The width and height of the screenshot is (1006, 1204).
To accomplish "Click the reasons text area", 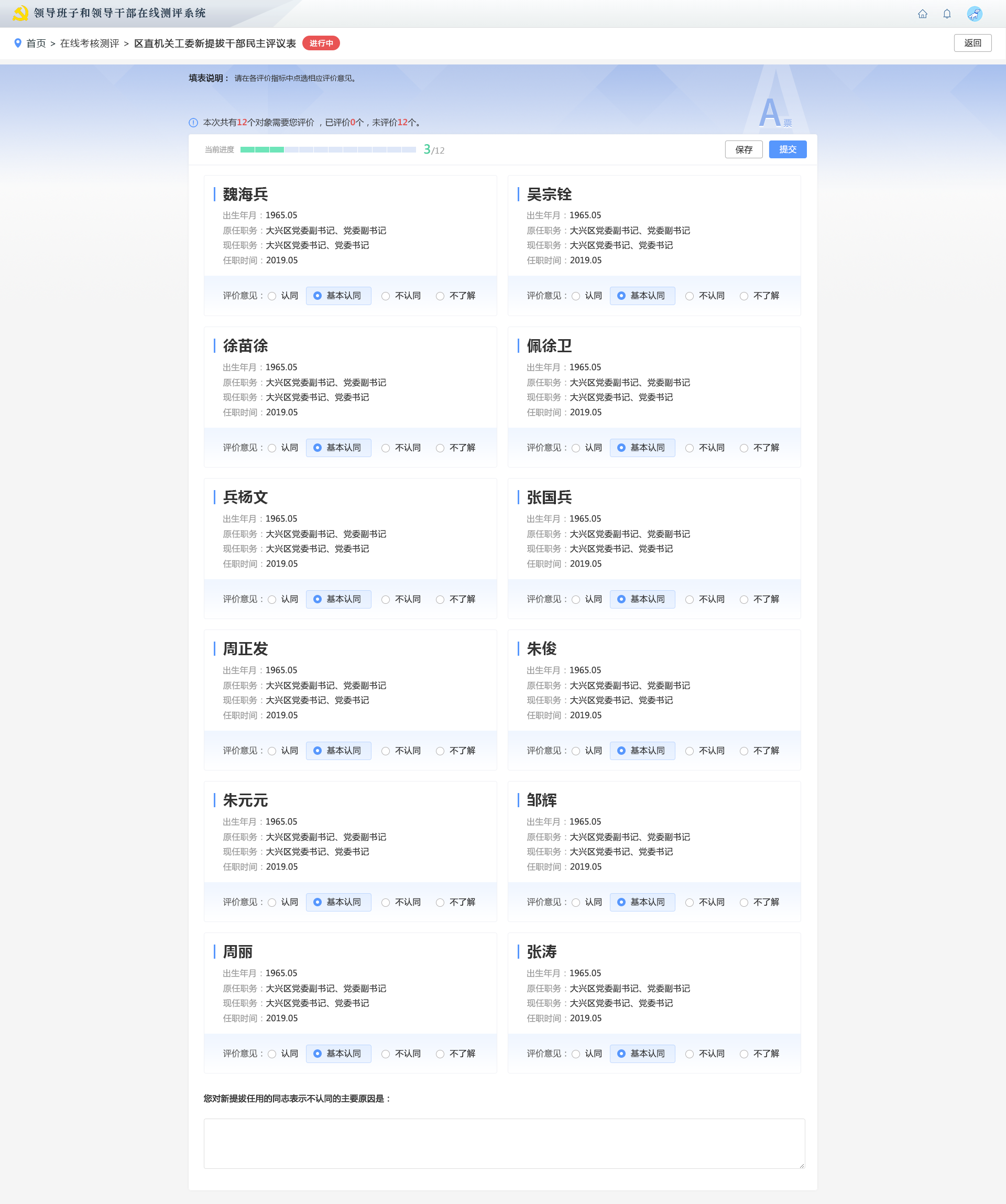I will click(504, 1143).
